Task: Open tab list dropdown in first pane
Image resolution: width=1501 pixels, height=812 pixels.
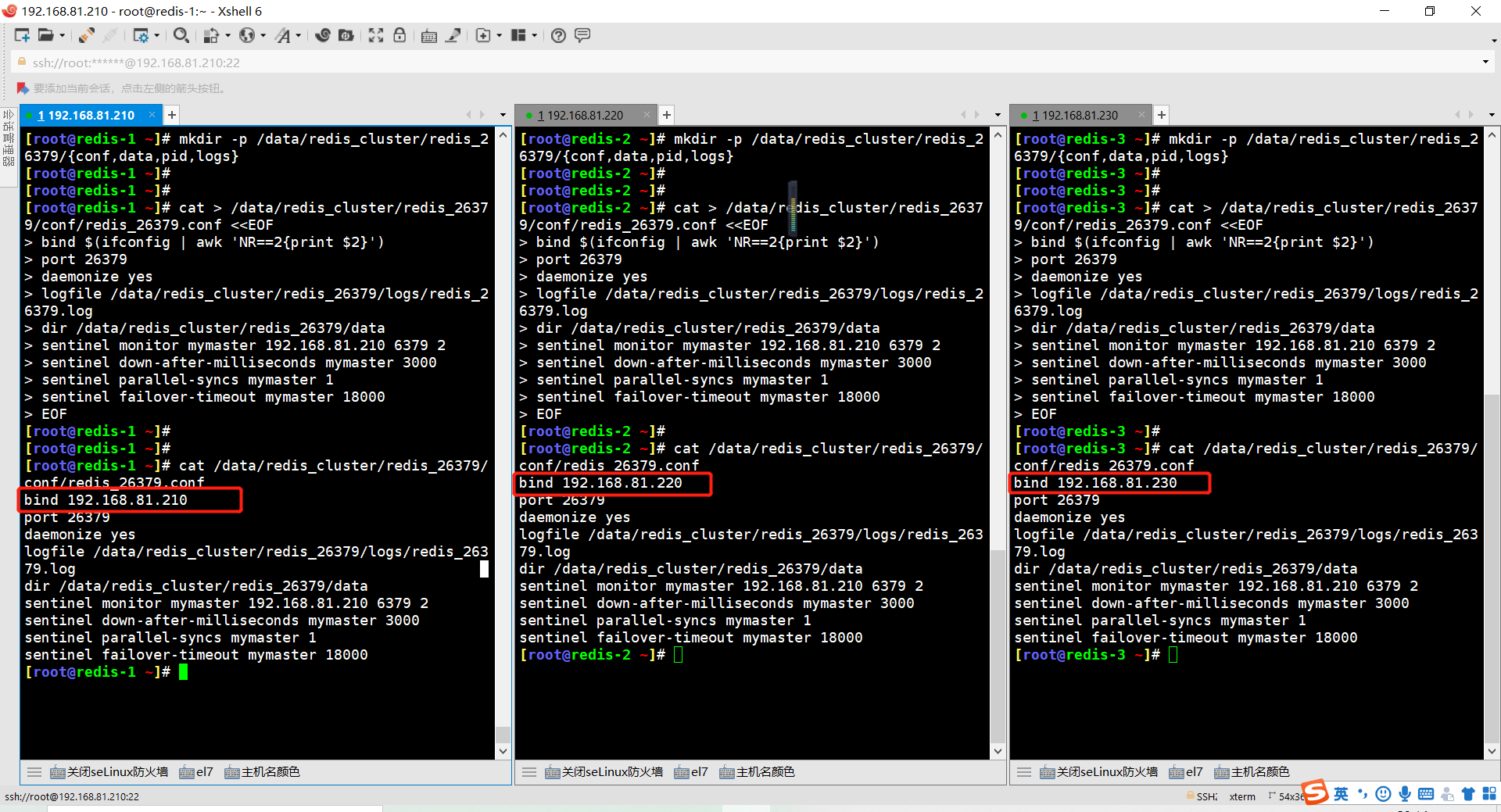Action: [503, 115]
